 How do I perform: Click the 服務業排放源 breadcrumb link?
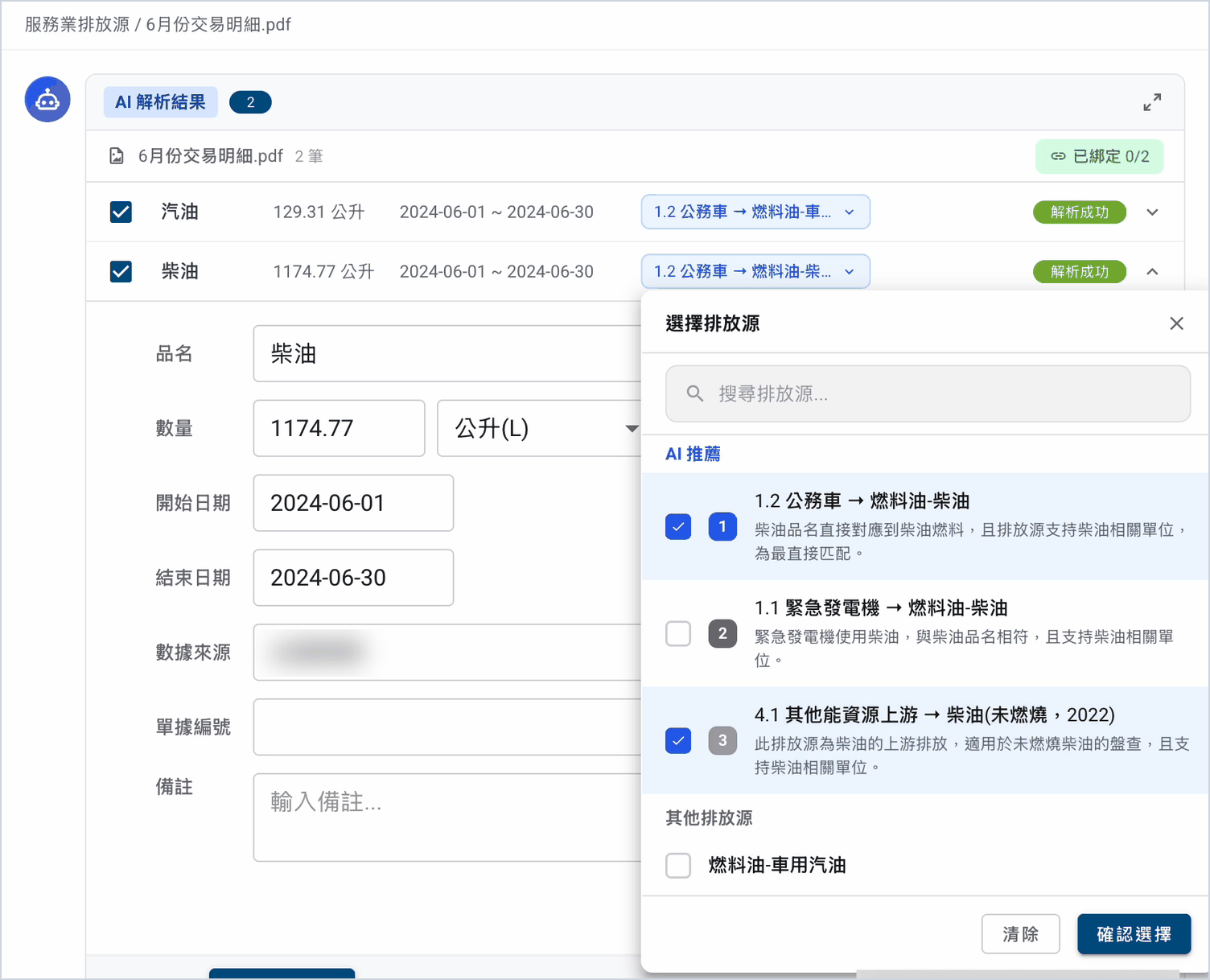pyautogui.click(x=77, y=24)
